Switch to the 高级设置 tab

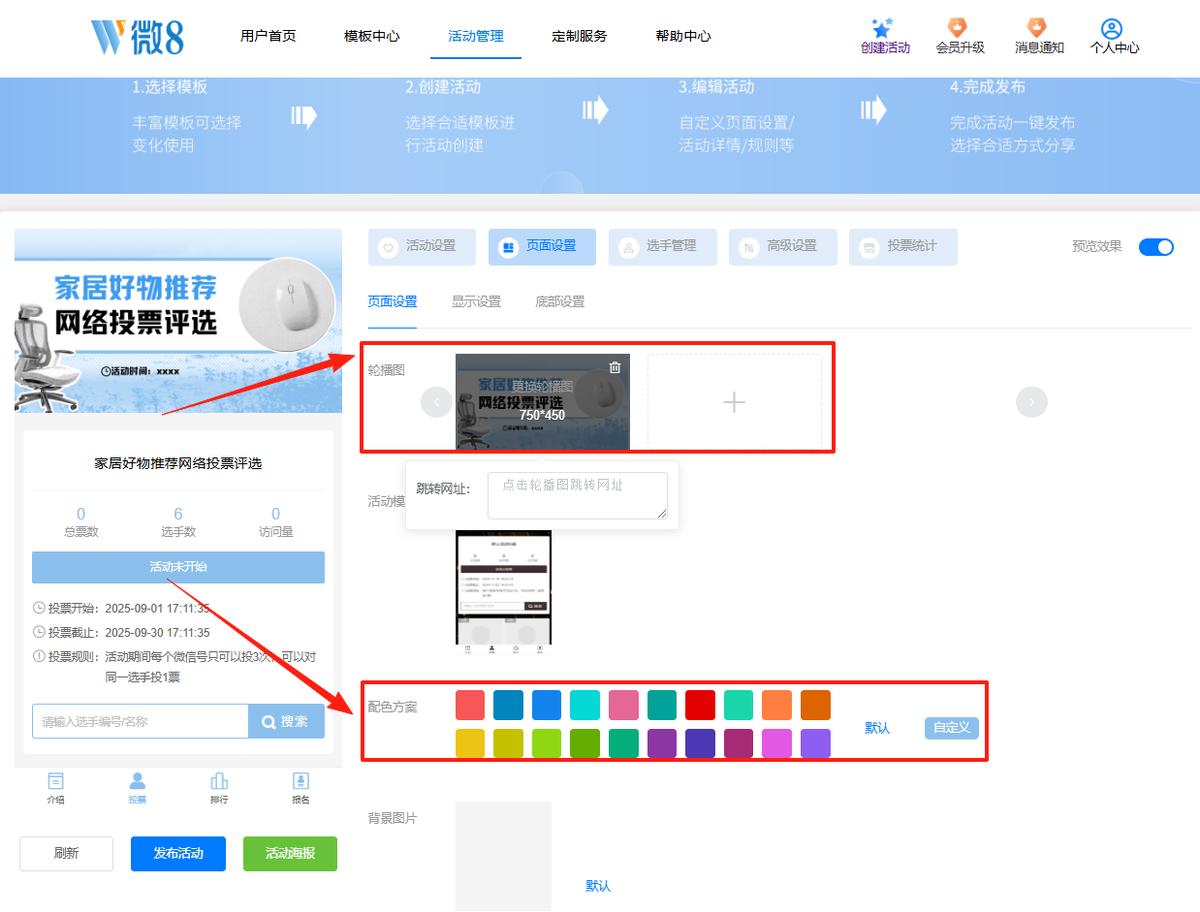pos(783,247)
